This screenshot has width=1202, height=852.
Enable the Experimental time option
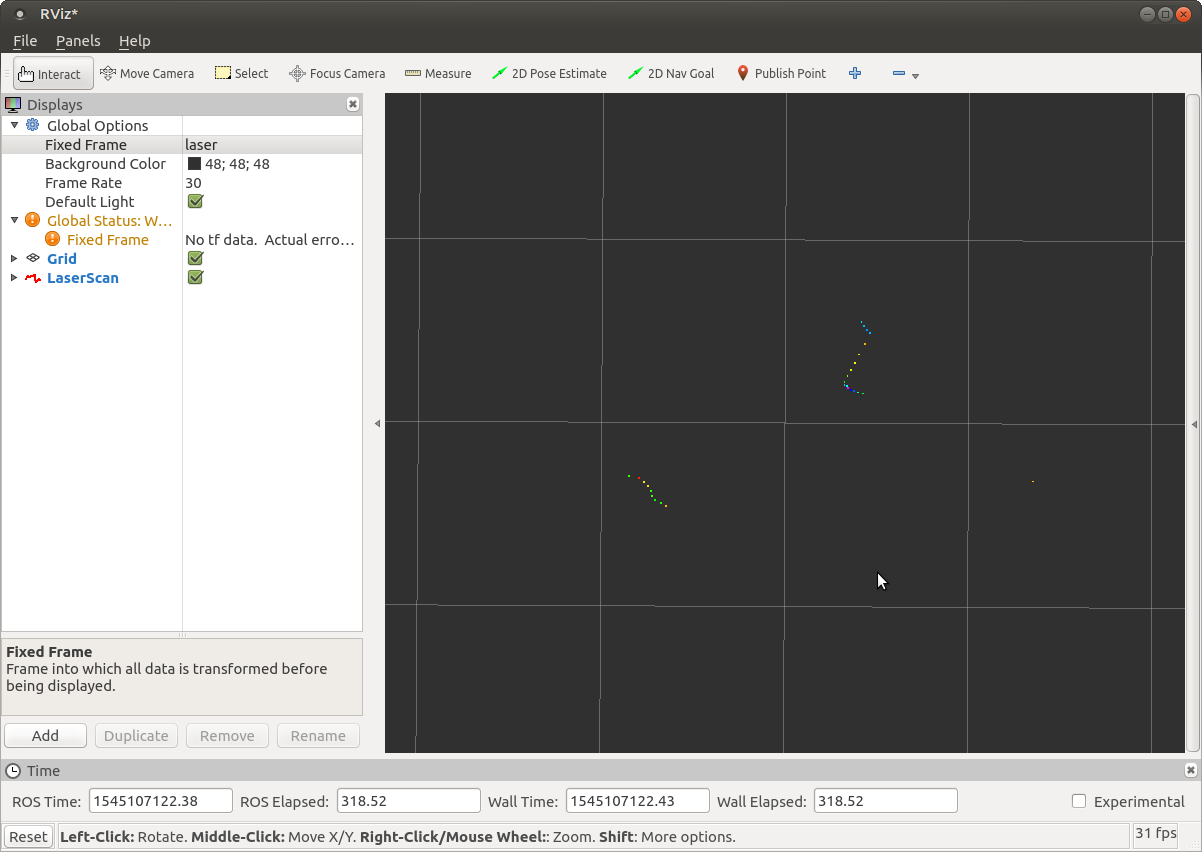coord(1078,800)
